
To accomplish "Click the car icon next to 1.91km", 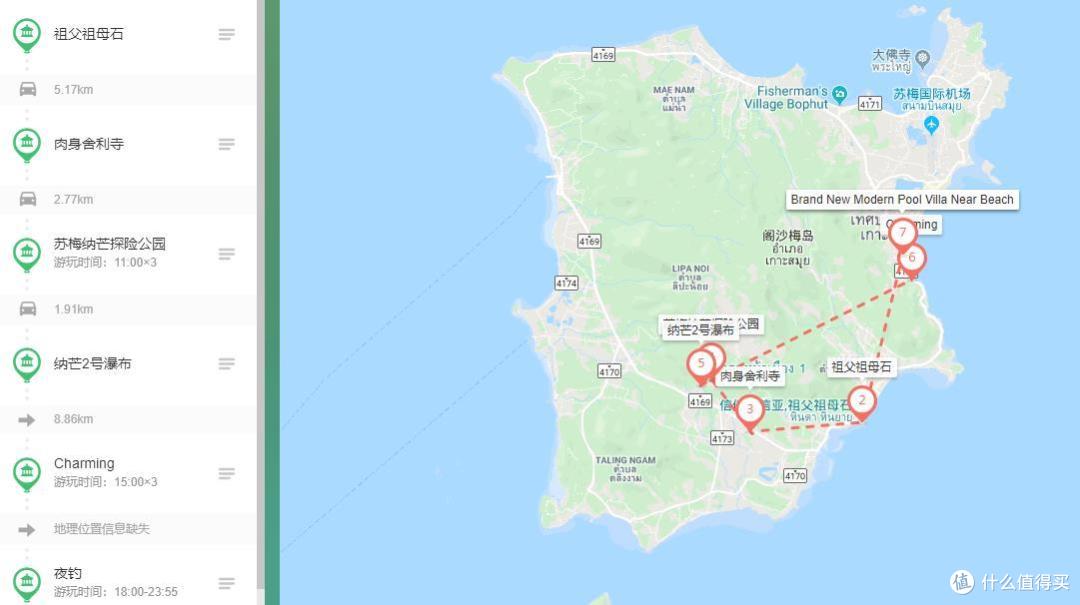I will point(28,309).
